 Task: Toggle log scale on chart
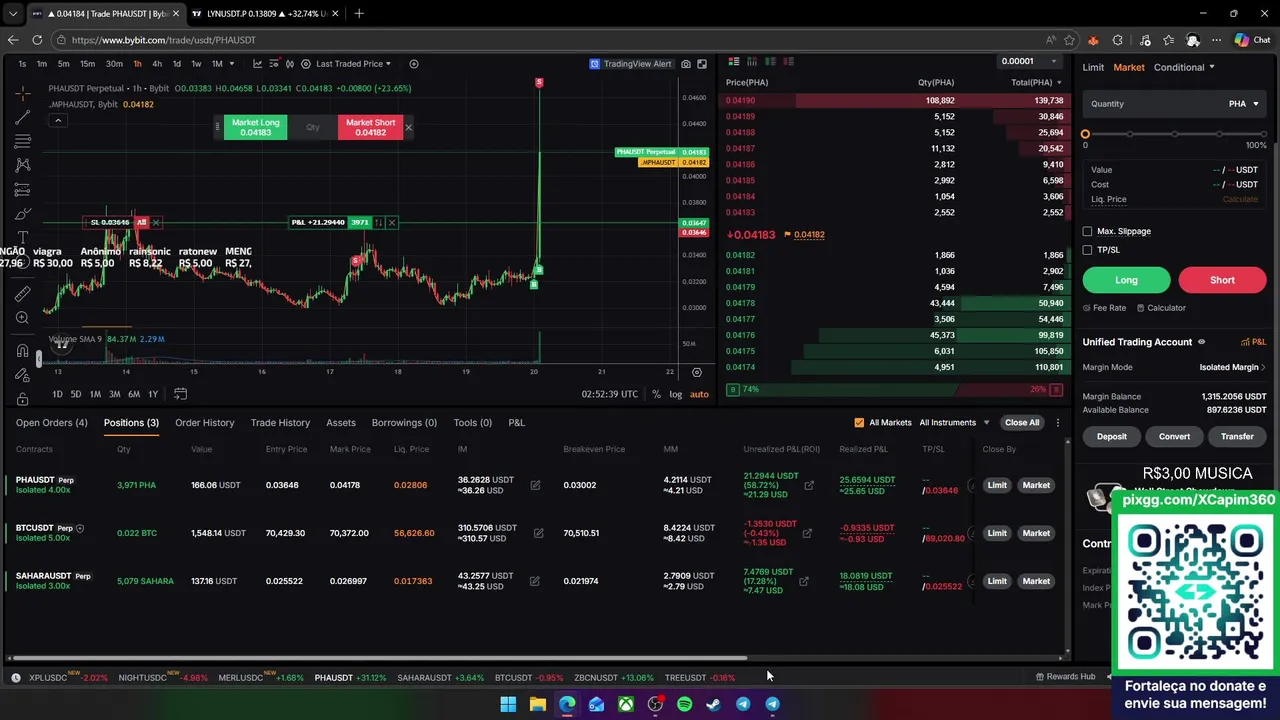pos(676,394)
